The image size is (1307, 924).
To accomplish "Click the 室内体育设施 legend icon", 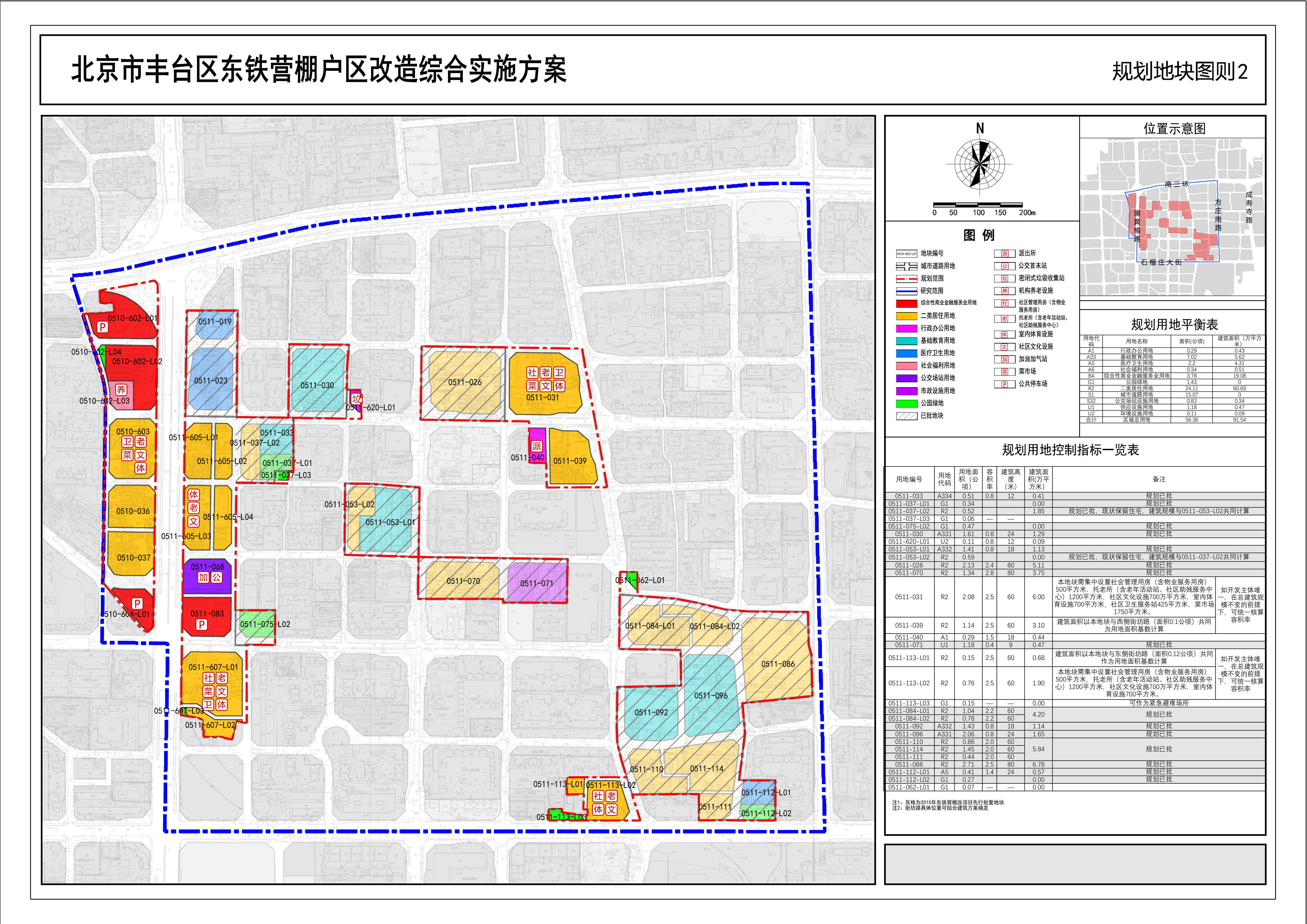I will tap(1005, 334).
